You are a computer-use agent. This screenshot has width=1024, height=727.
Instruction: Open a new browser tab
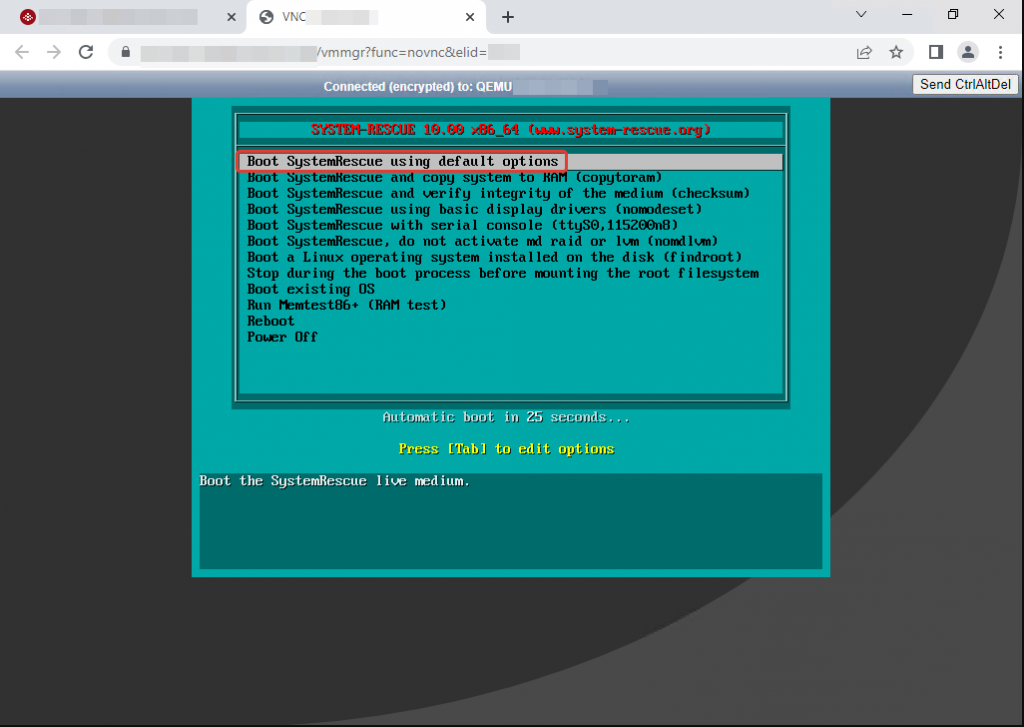[507, 17]
